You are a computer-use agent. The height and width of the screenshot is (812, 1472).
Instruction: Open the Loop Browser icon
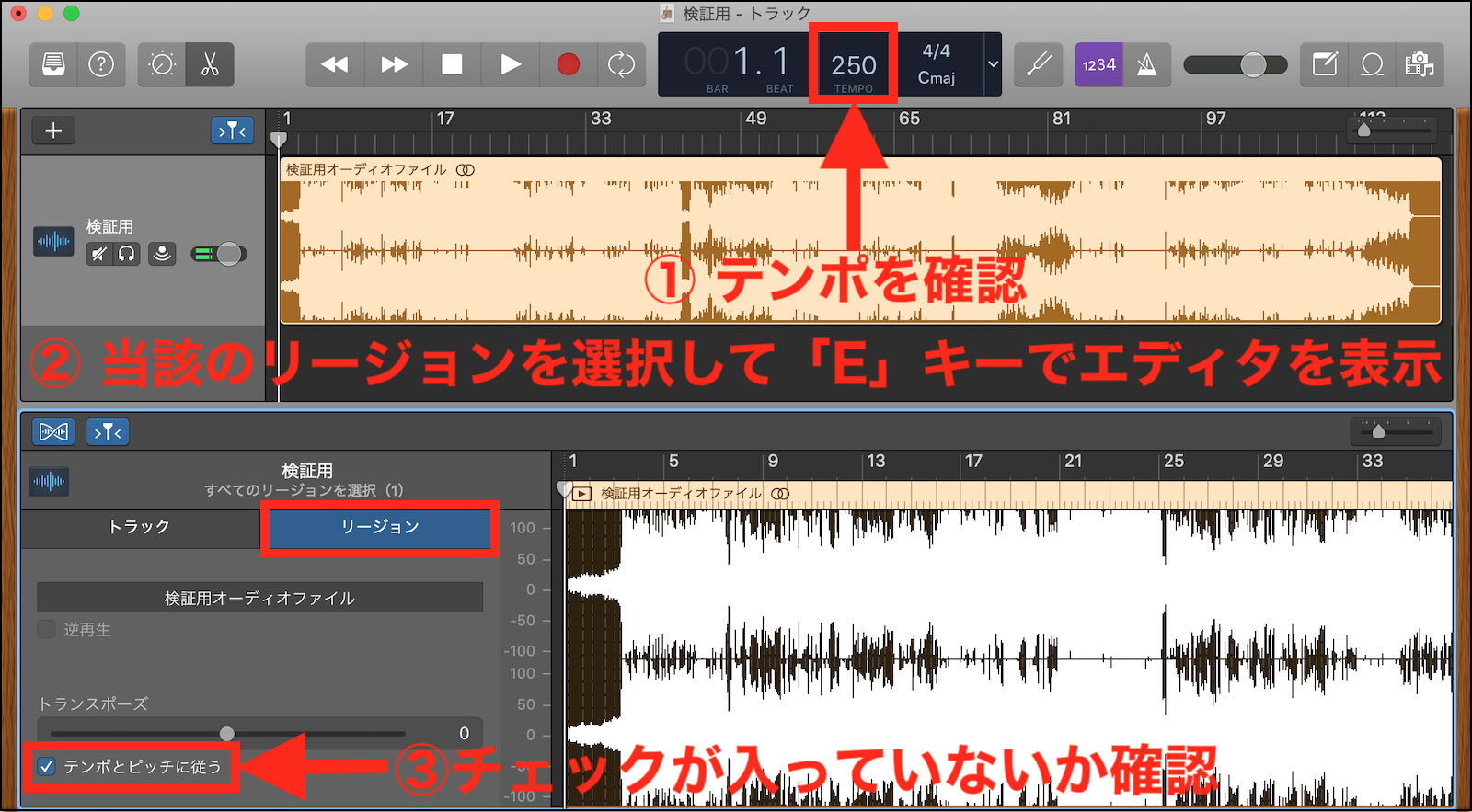[1372, 64]
